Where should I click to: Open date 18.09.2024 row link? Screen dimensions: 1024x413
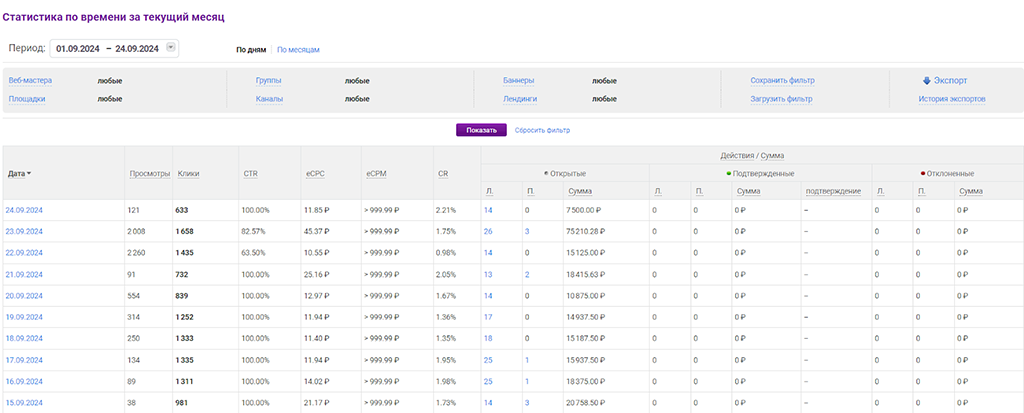[24, 339]
